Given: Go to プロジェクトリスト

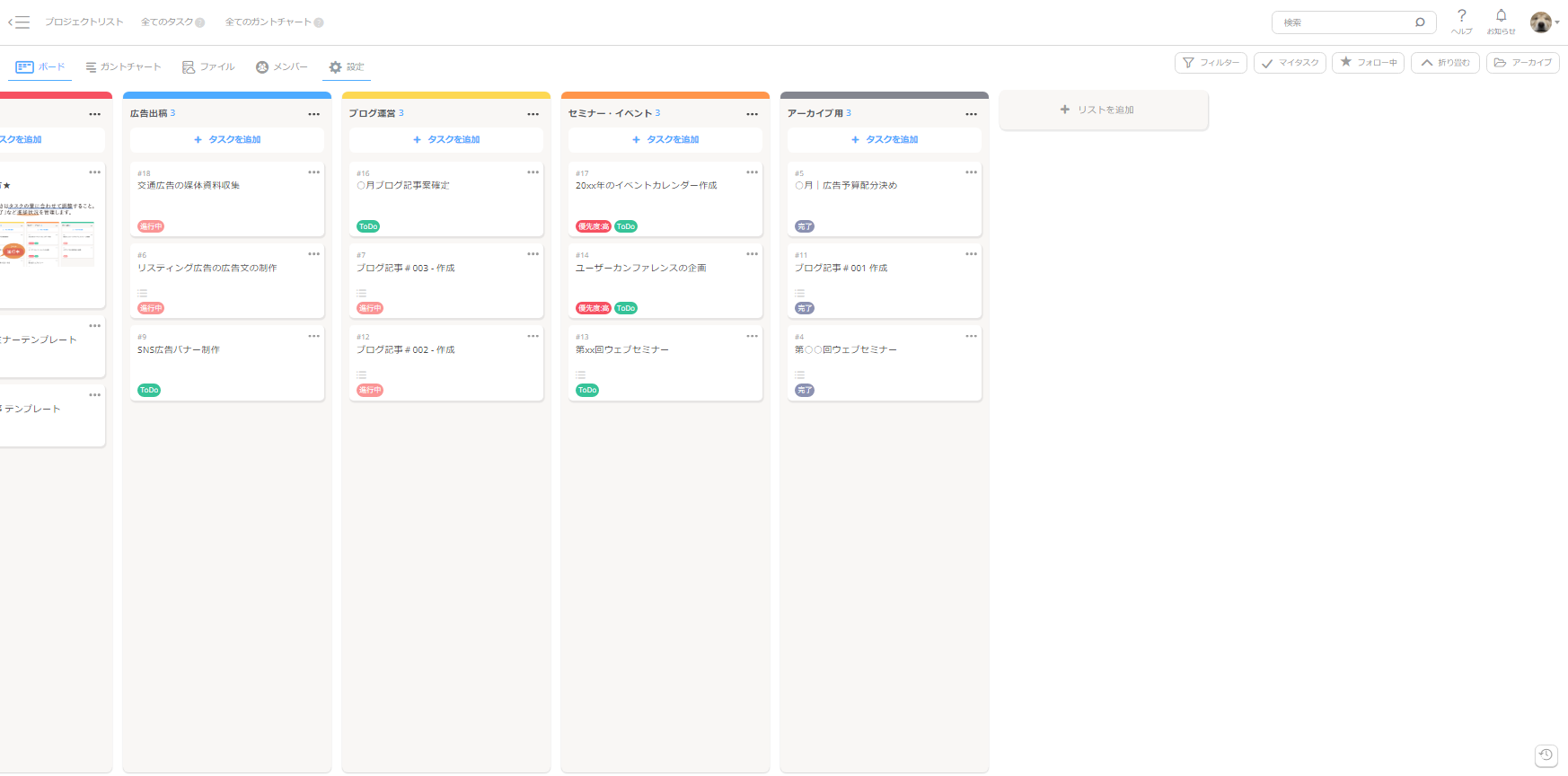Looking at the screenshot, I should tap(84, 22).
